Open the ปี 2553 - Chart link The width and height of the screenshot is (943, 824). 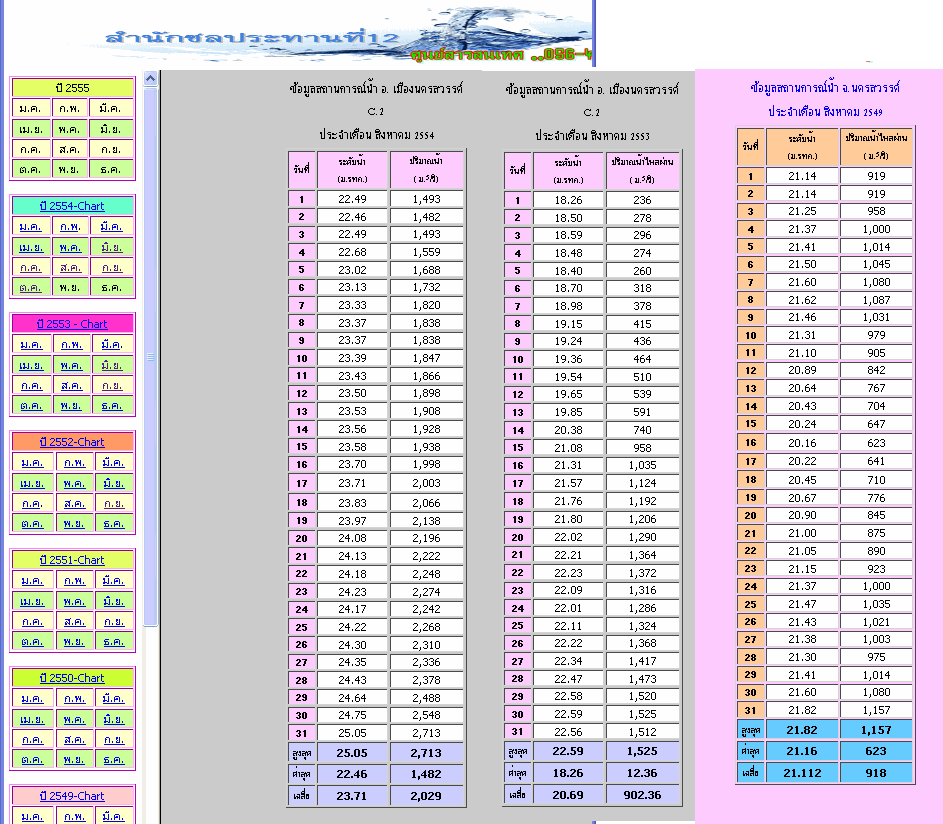pyautogui.click(x=72, y=324)
